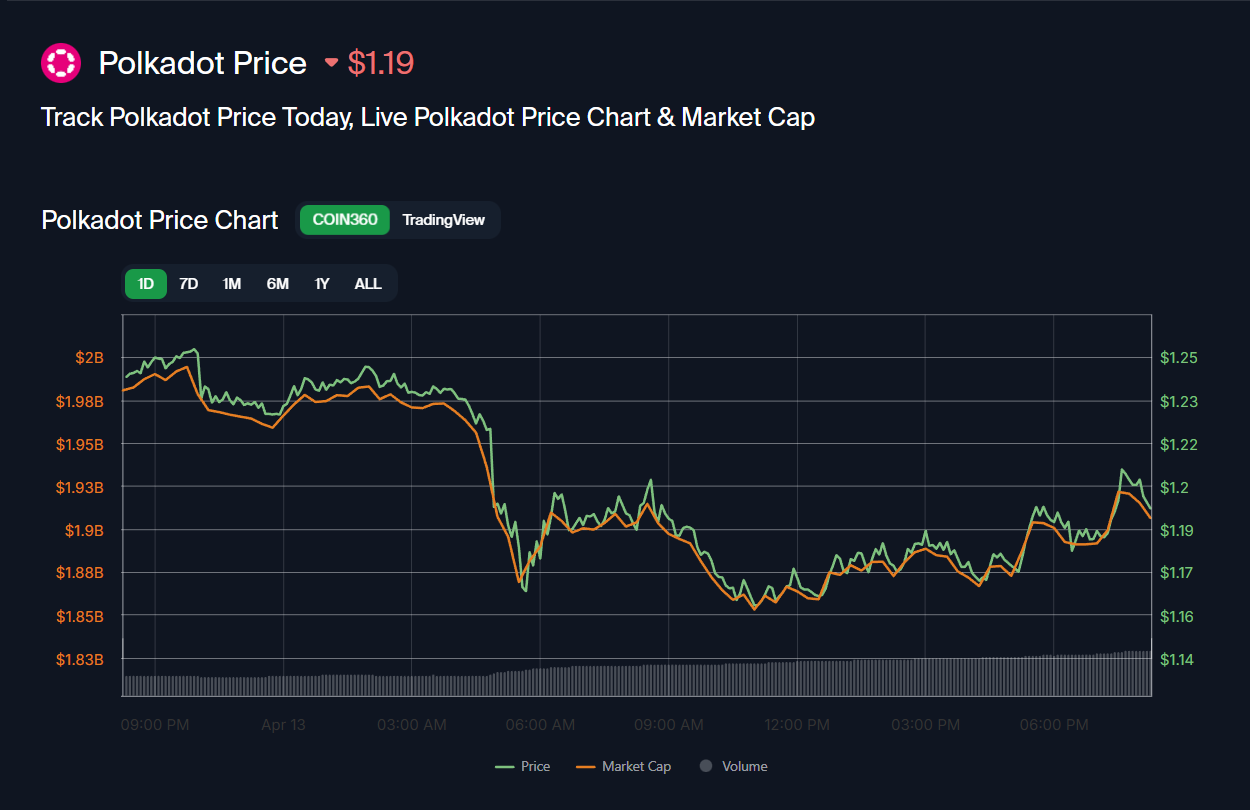Switch chart to 7D range

[x=188, y=284]
